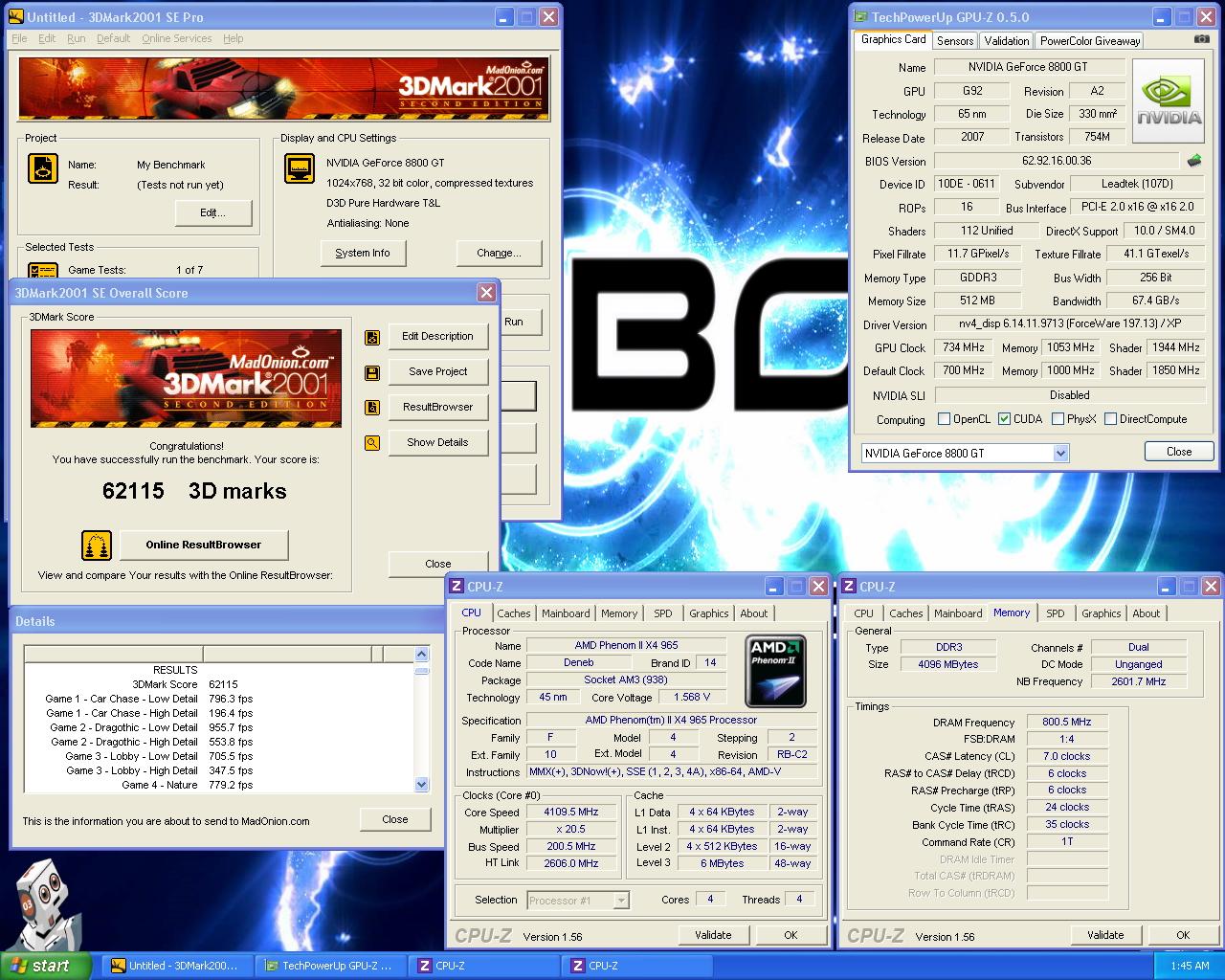The height and width of the screenshot is (980, 1225).
Task: Minimize the GPU-Z window
Action: 1162,16
